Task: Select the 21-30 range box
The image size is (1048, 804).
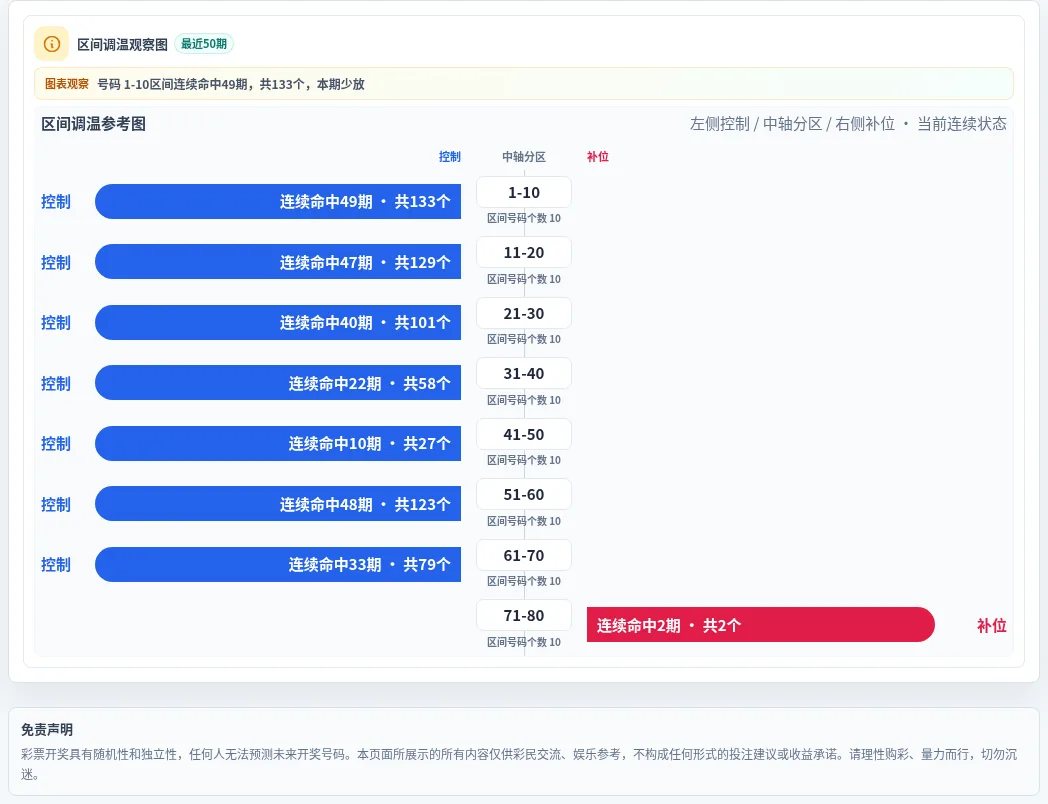Action: point(524,313)
